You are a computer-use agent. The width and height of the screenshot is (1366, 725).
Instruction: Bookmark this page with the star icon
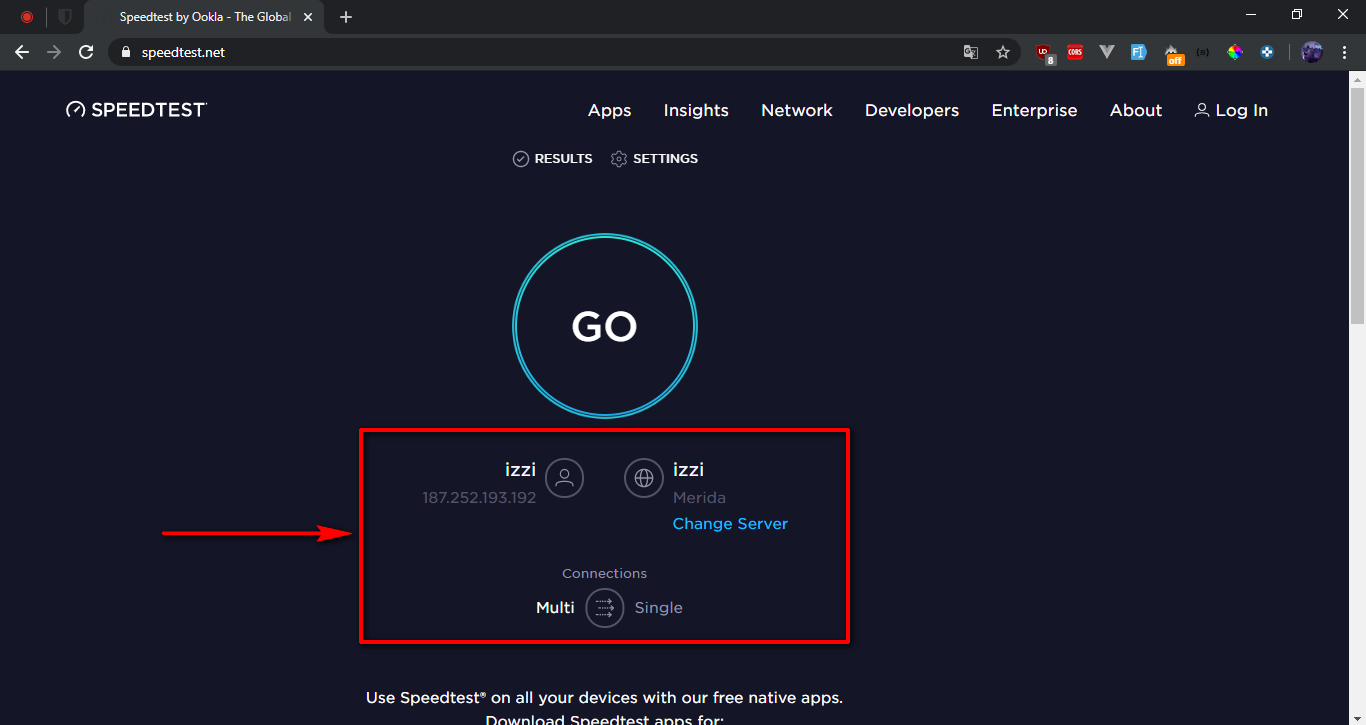(1002, 52)
